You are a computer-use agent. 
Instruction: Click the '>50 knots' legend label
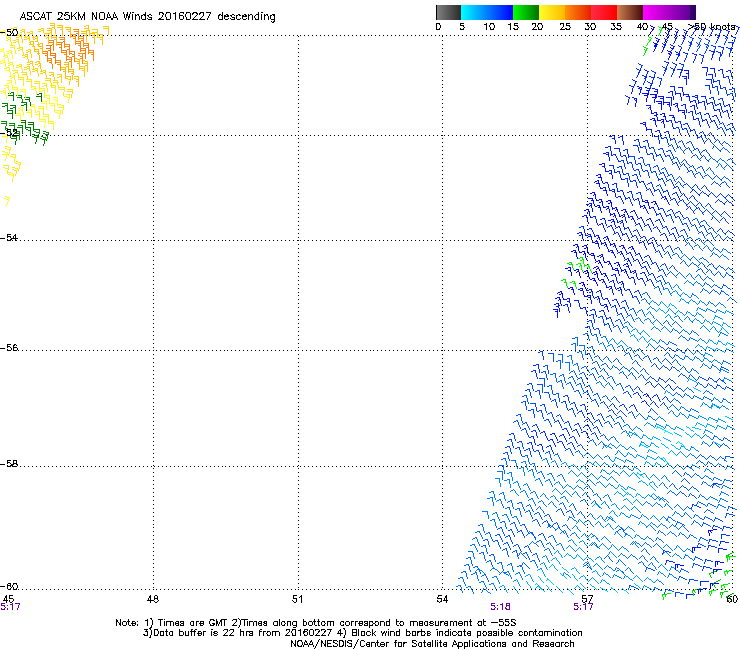[x=712, y=27]
